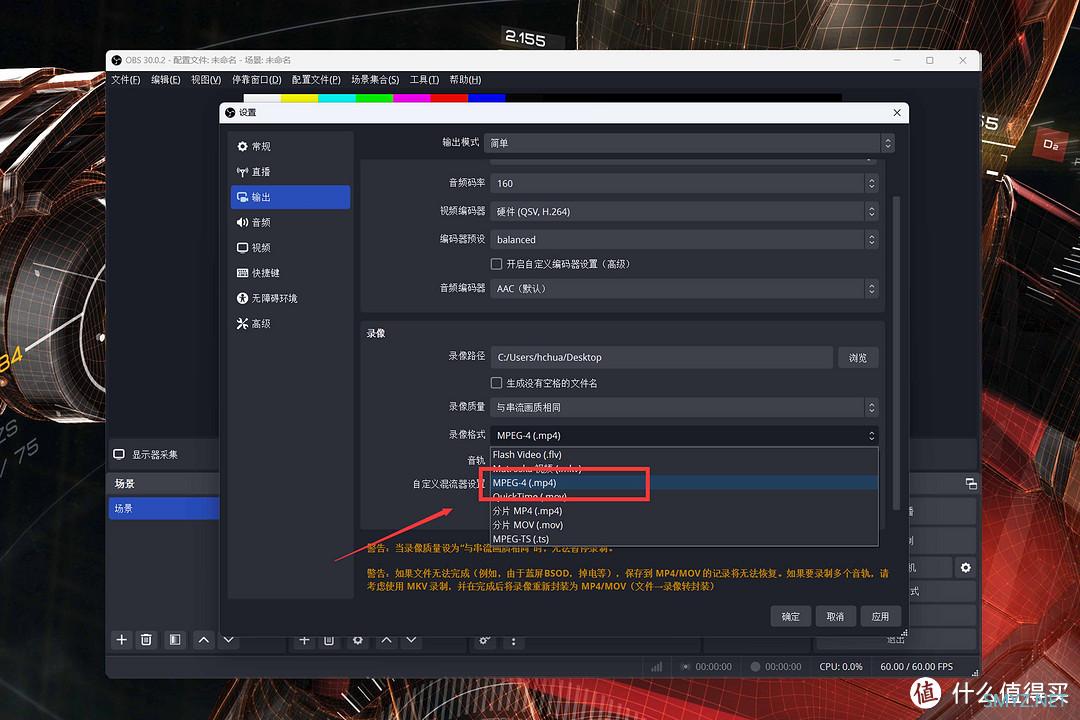Click the 应用 apply button
The height and width of the screenshot is (720, 1080).
(x=880, y=616)
